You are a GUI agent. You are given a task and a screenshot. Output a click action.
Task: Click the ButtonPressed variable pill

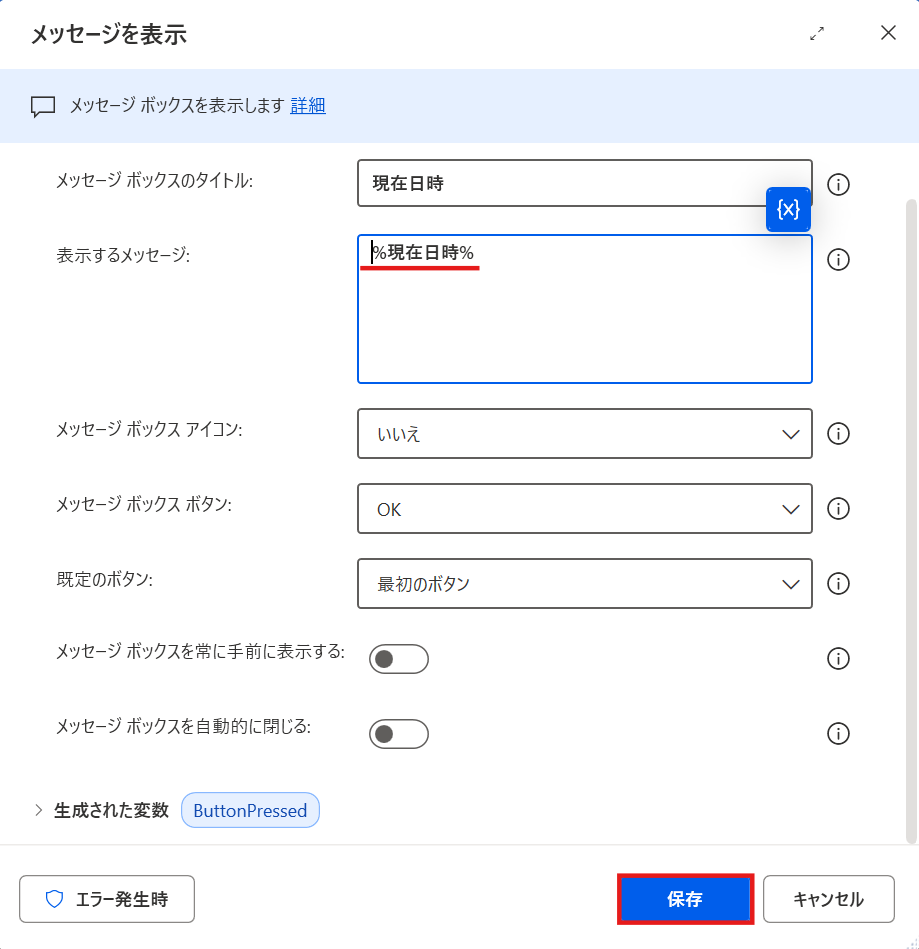(249, 810)
